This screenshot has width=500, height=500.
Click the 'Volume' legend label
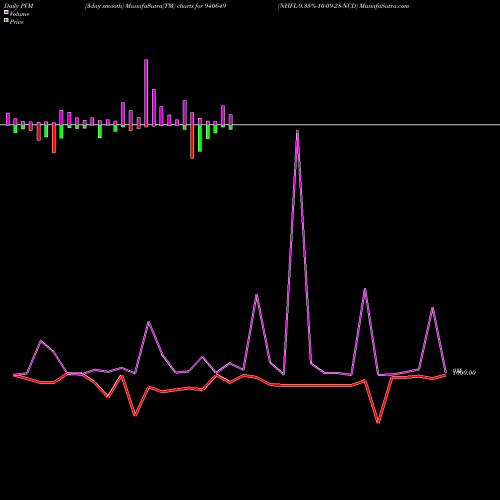19,14
